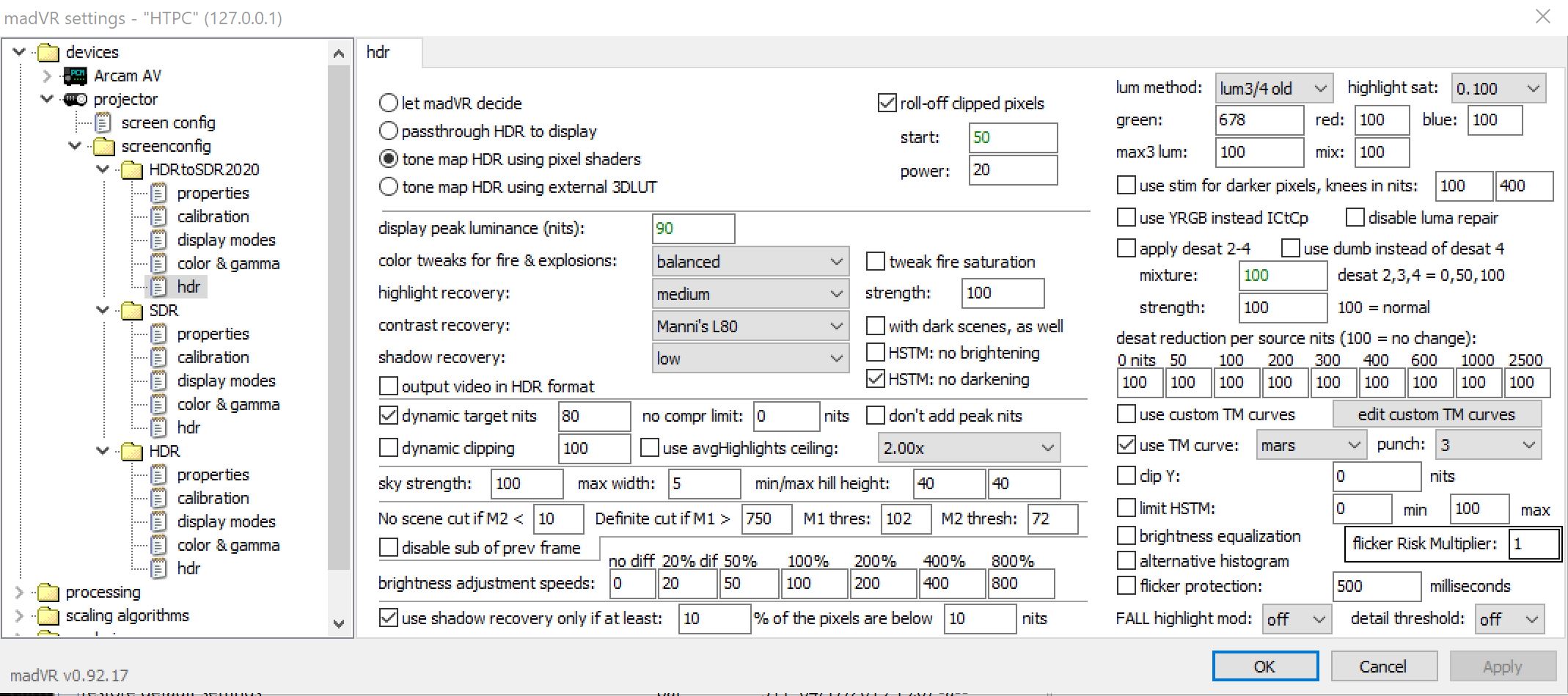The image size is (1568, 696).
Task: Select the hdr tab
Action: point(378,53)
